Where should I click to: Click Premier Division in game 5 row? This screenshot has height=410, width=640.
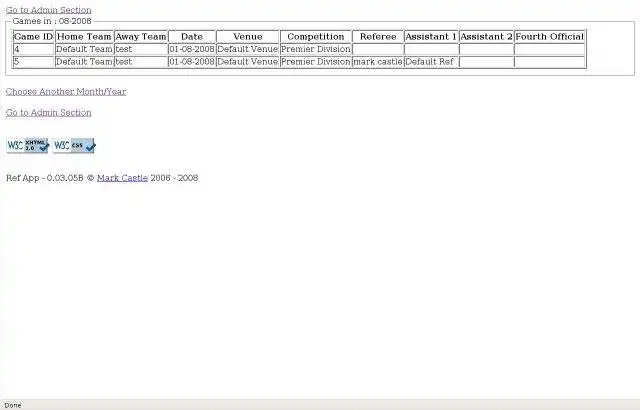316,62
